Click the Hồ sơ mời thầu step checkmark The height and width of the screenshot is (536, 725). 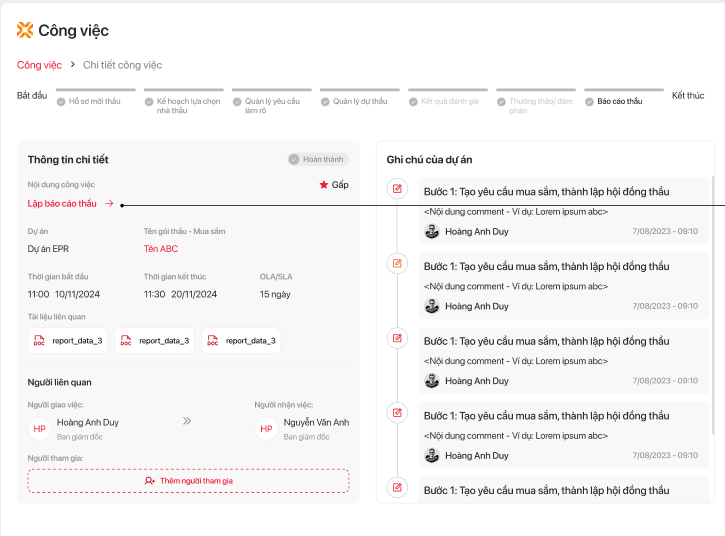click(x=61, y=101)
